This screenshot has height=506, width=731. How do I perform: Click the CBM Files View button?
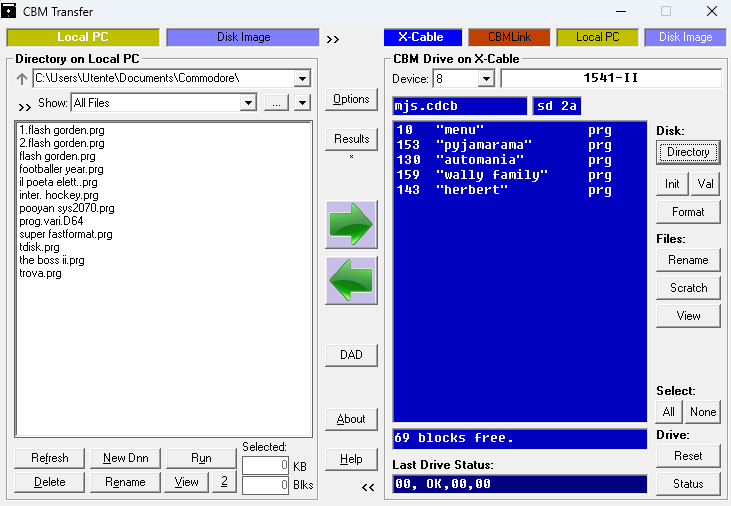[688, 316]
